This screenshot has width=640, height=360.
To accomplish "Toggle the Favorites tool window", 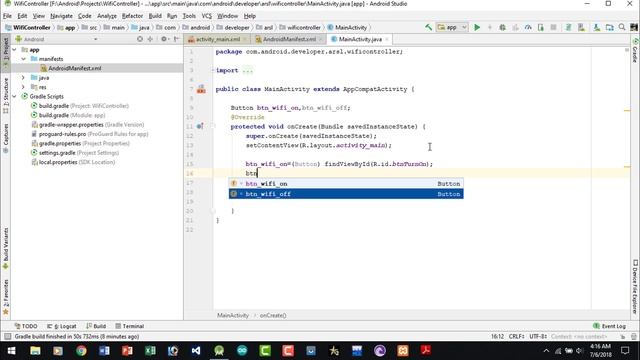I will (6, 297).
